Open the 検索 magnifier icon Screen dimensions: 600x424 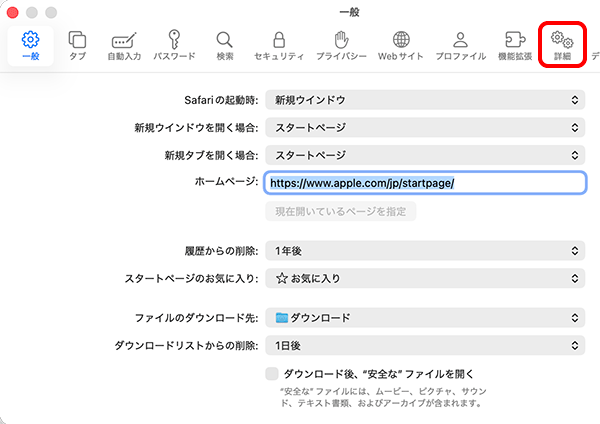coord(225,40)
